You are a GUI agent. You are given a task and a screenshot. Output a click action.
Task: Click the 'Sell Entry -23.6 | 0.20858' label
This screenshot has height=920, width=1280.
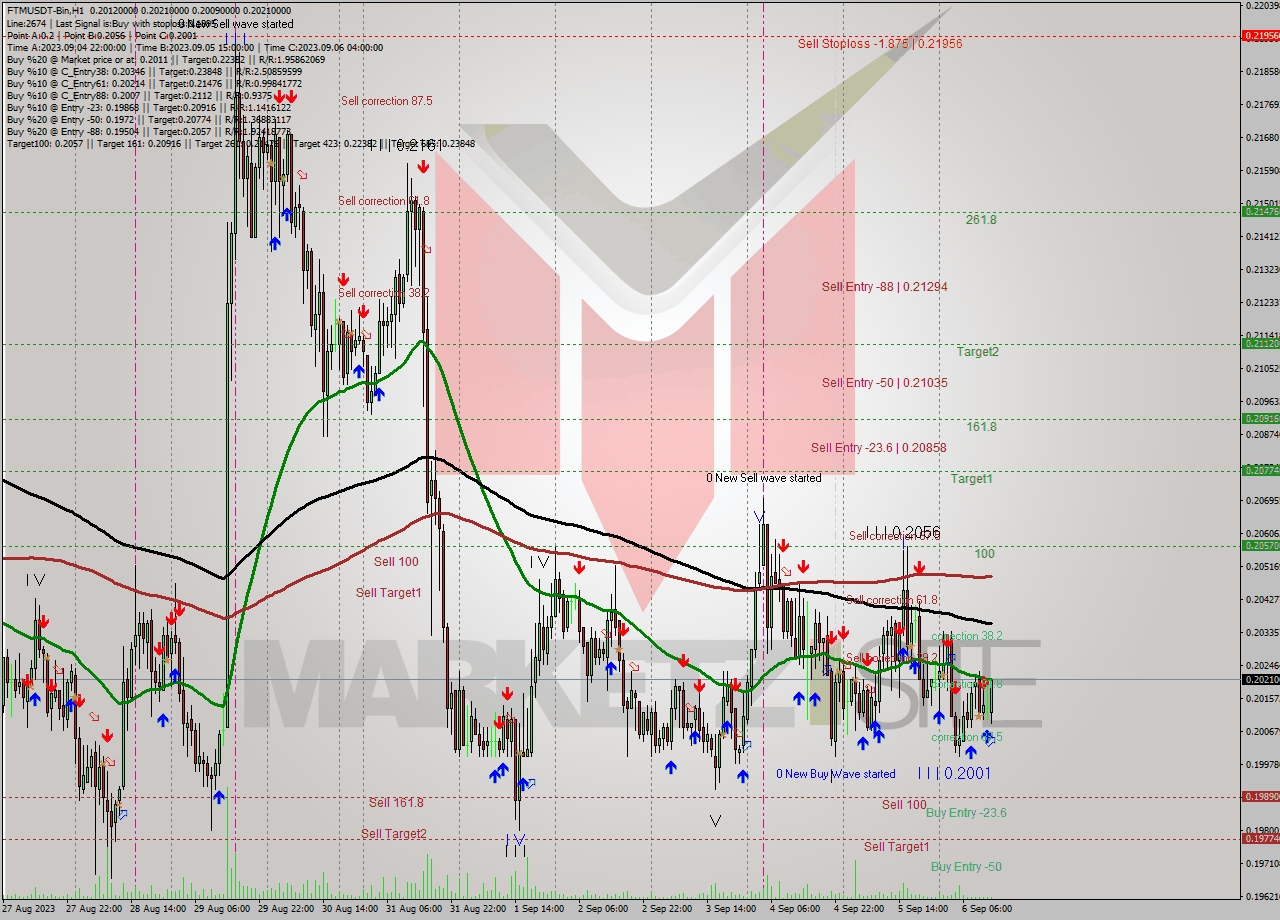(x=878, y=448)
